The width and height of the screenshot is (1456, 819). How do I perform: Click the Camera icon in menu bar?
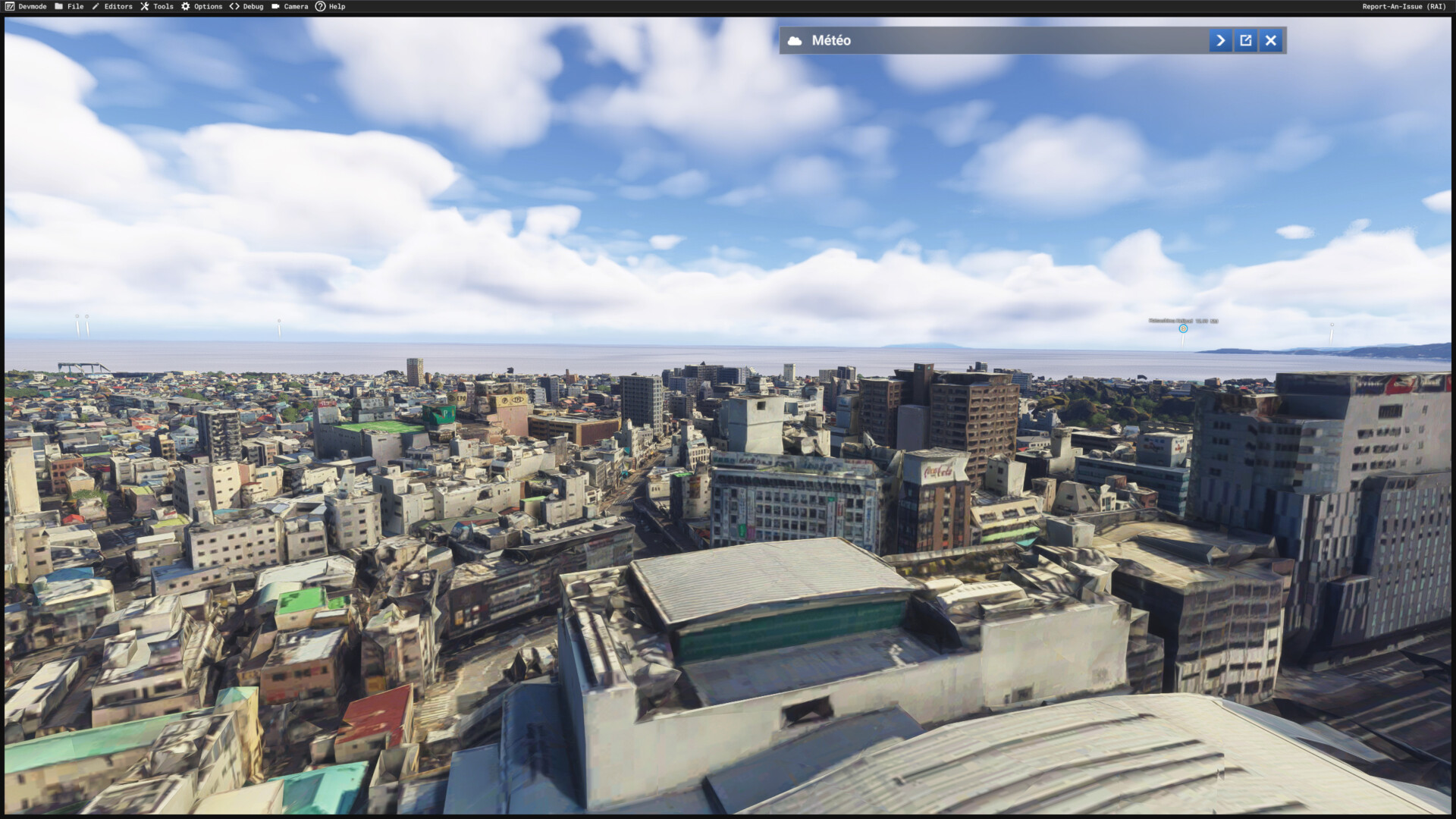tap(276, 6)
